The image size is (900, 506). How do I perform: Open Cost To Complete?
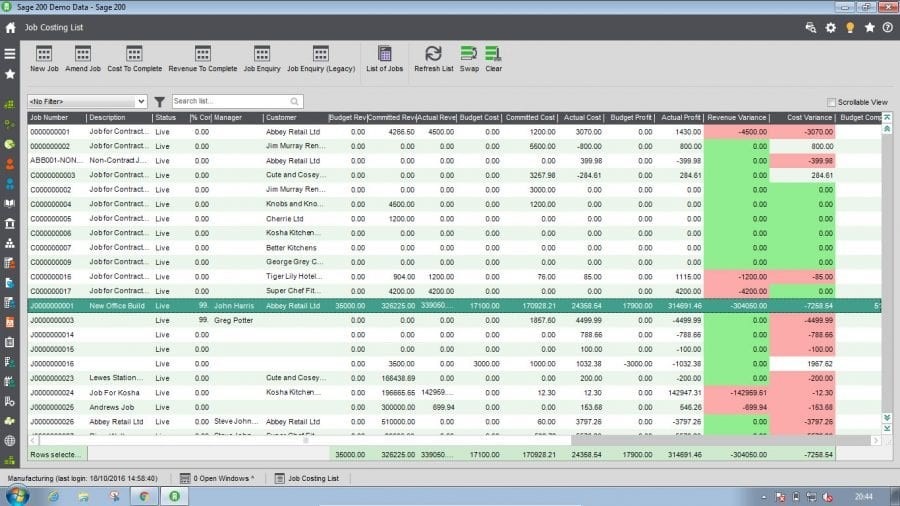134,59
